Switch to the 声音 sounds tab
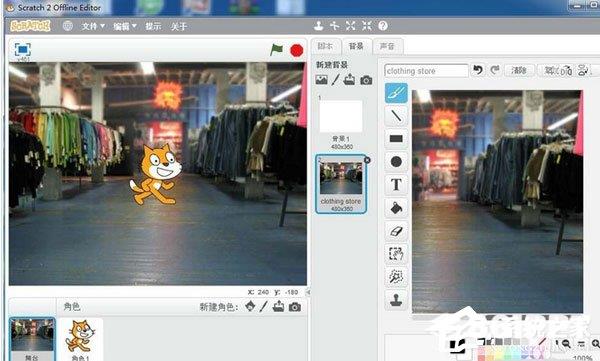The image size is (600, 361). point(387,46)
